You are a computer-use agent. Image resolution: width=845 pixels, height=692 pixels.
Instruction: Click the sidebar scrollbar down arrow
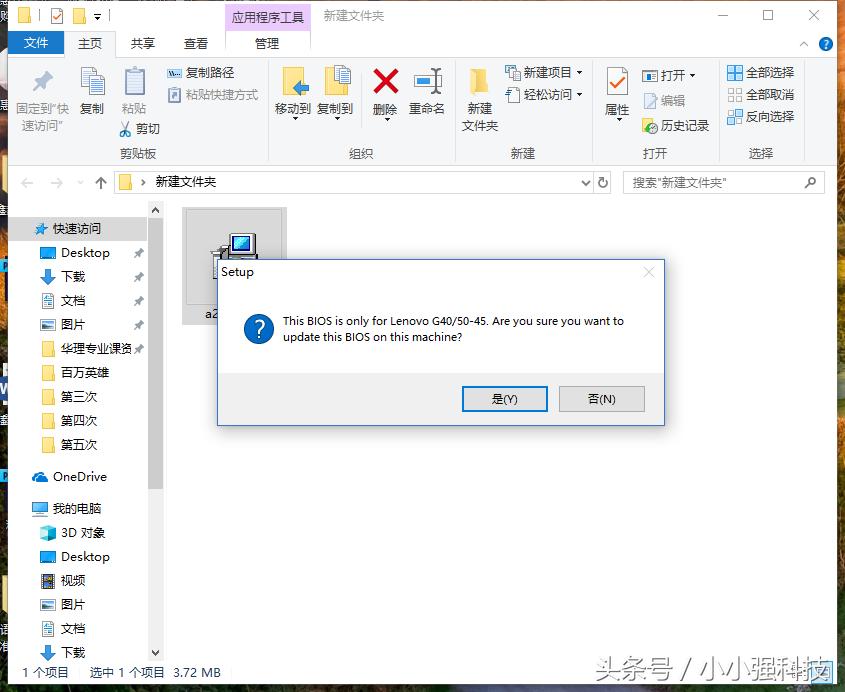[156, 653]
